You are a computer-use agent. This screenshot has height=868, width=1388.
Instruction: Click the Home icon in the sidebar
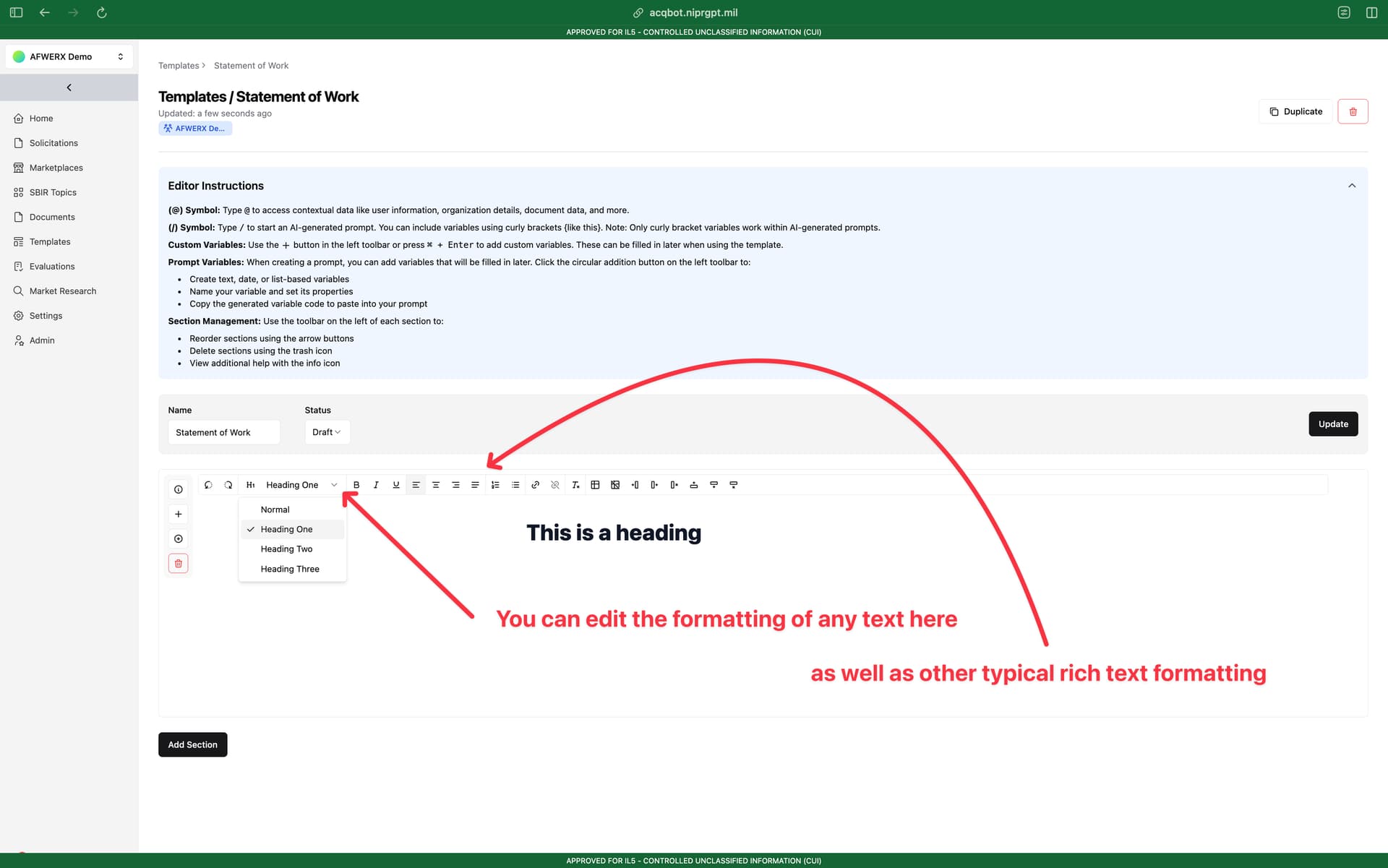(19, 119)
